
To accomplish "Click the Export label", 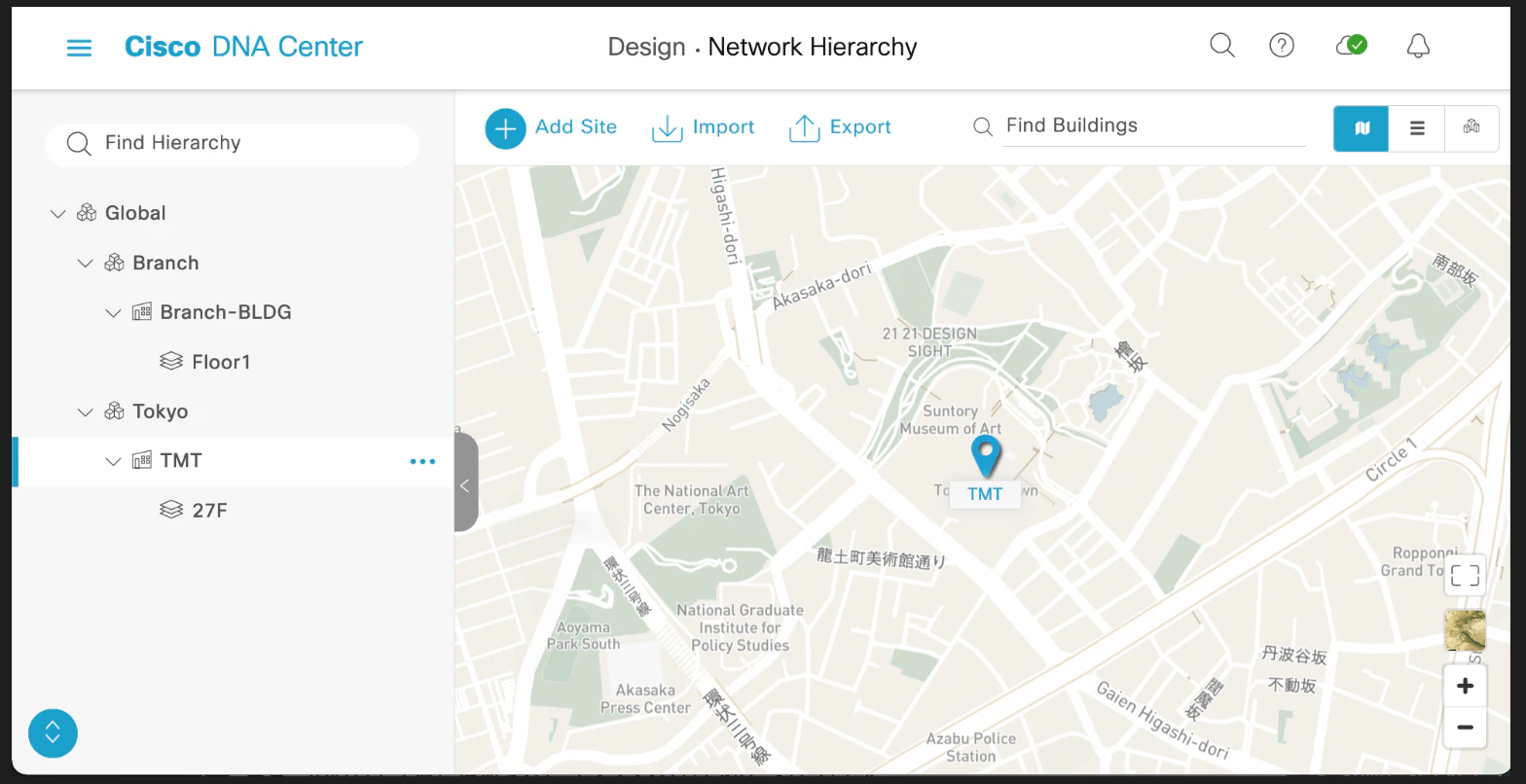I will click(x=860, y=127).
